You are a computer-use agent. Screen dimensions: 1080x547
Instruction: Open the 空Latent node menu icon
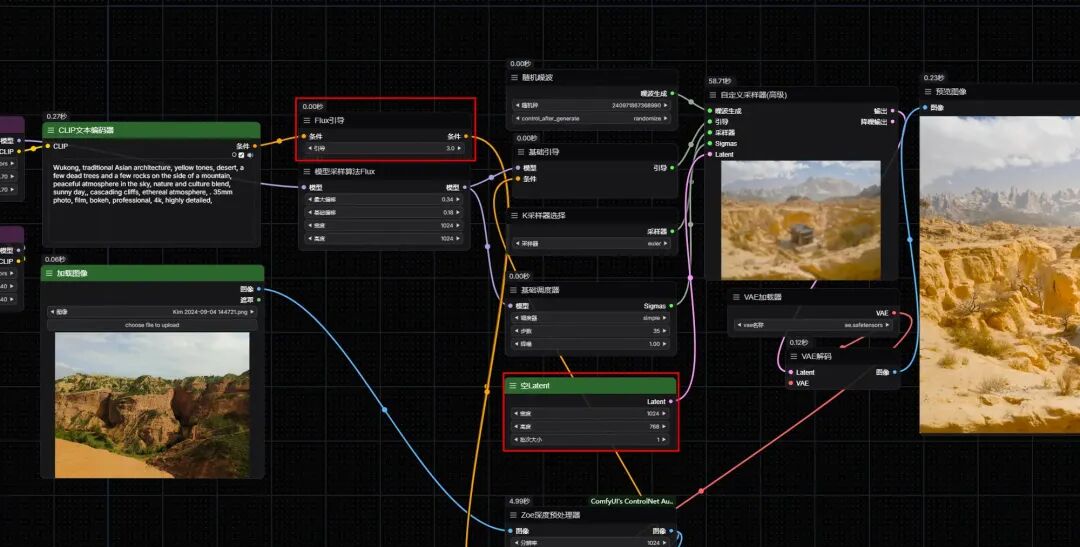pos(512,386)
